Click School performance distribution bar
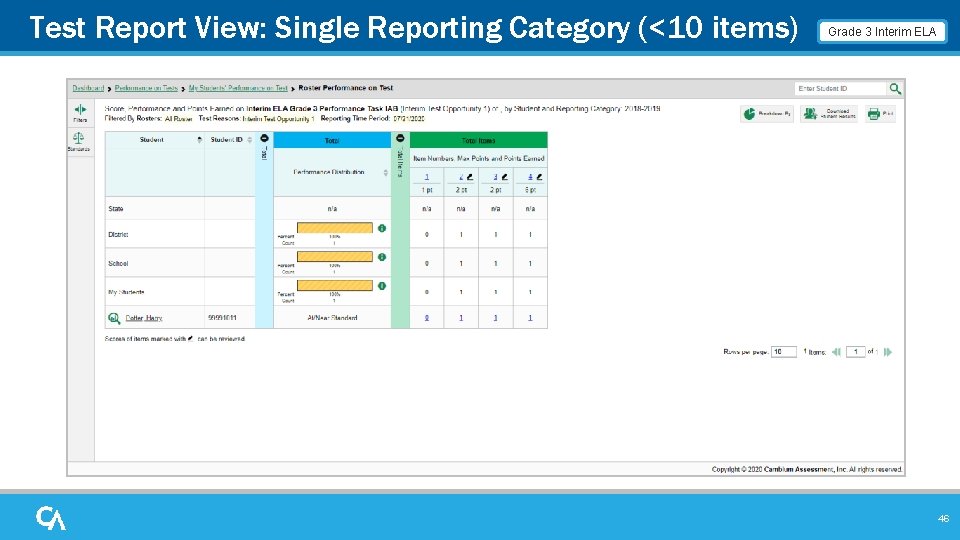Viewport: 960px width, 540px height. [335, 257]
